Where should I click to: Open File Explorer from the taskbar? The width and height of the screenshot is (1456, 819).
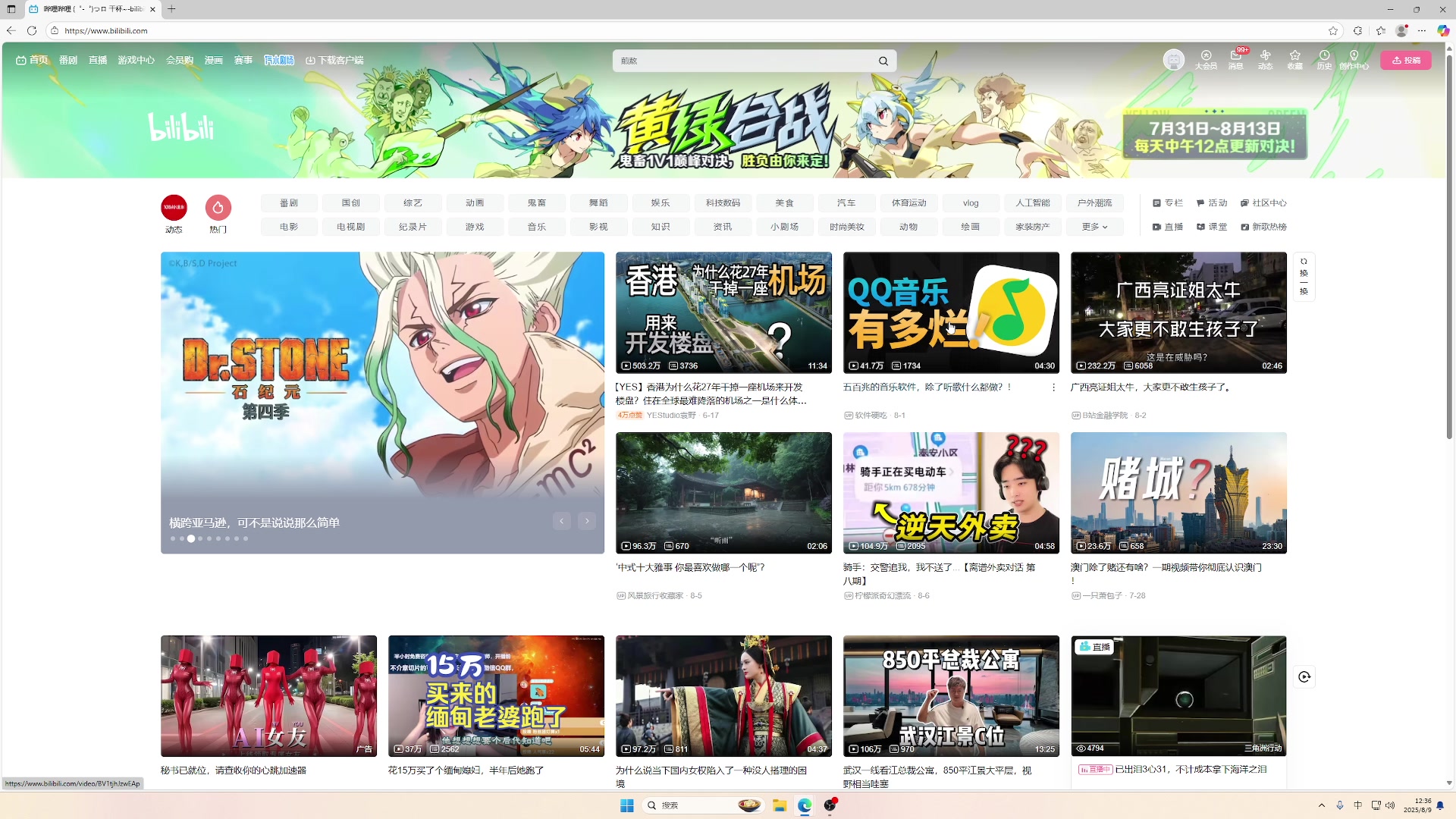pyautogui.click(x=779, y=805)
